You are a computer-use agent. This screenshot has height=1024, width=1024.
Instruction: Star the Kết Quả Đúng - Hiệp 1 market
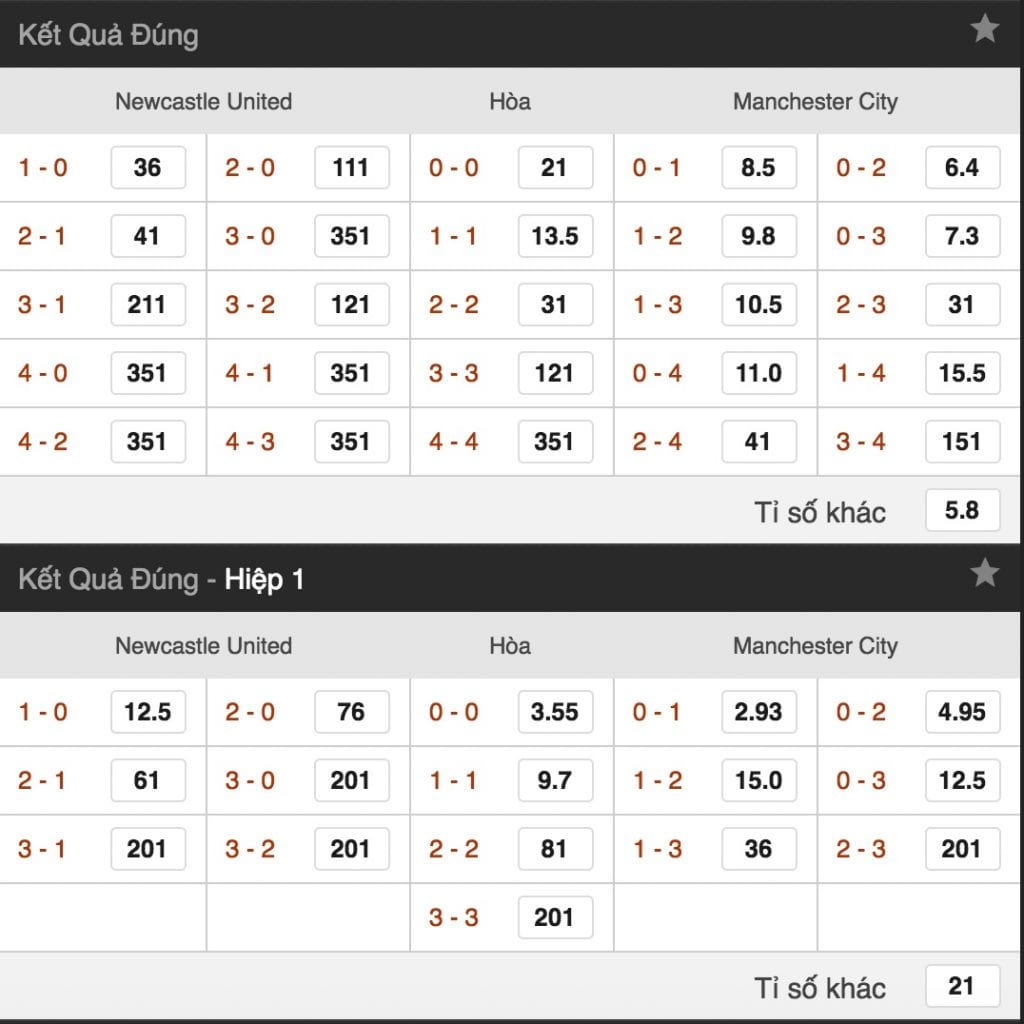pyautogui.click(x=985, y=573)
